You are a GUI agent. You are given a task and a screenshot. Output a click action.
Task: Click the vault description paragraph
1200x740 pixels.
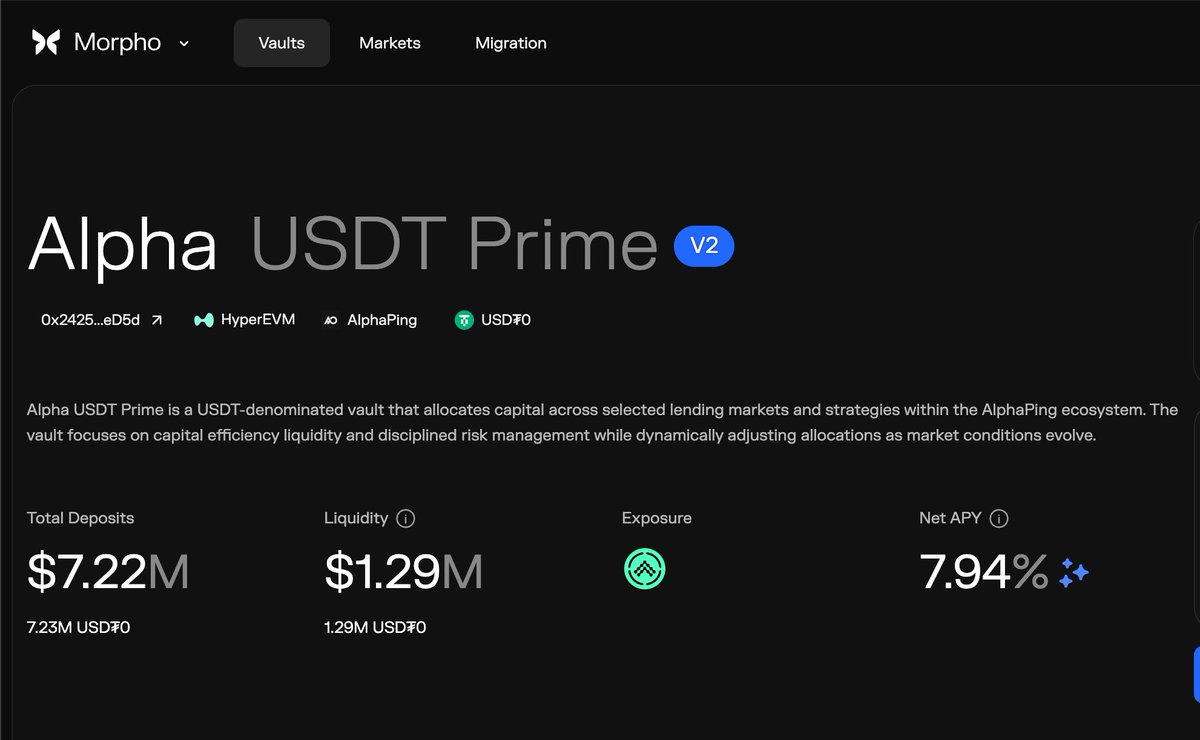tap(602, 423)
